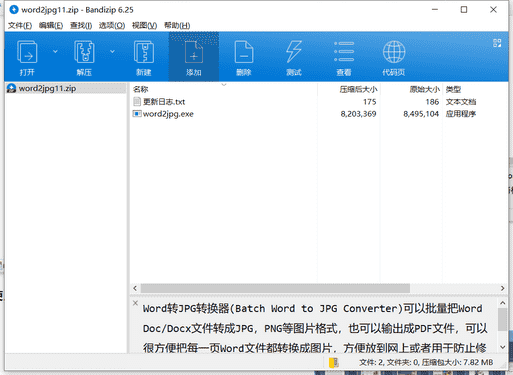
Task: Open the 文件(F) menu
Action: [x=20, y=25]
